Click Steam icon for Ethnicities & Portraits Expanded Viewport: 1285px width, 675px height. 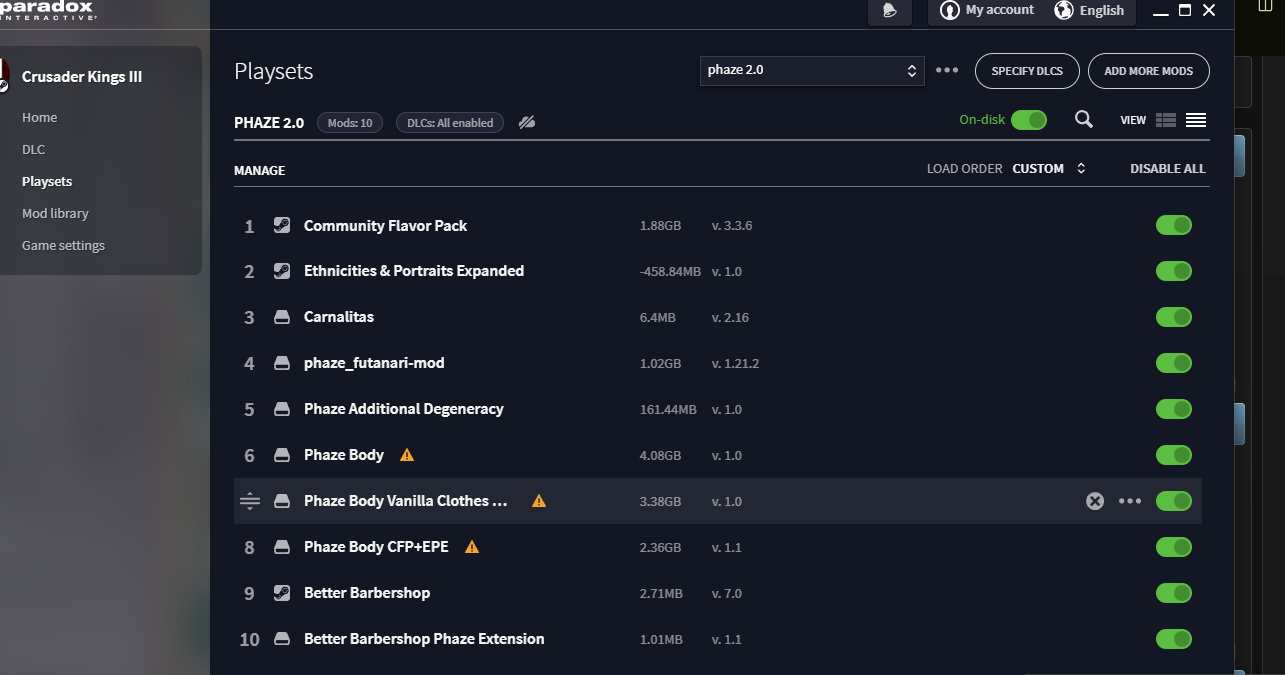coord(282,271)
